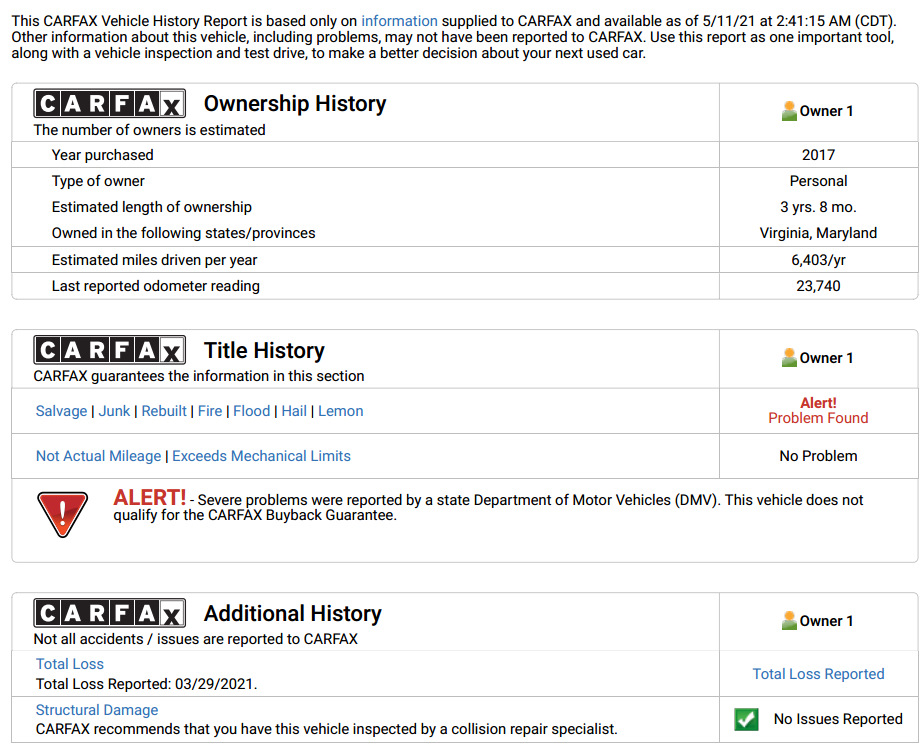Click the 'Type of owner' row label
This screenshot has width=922, height=751.
tap(98, 181)
